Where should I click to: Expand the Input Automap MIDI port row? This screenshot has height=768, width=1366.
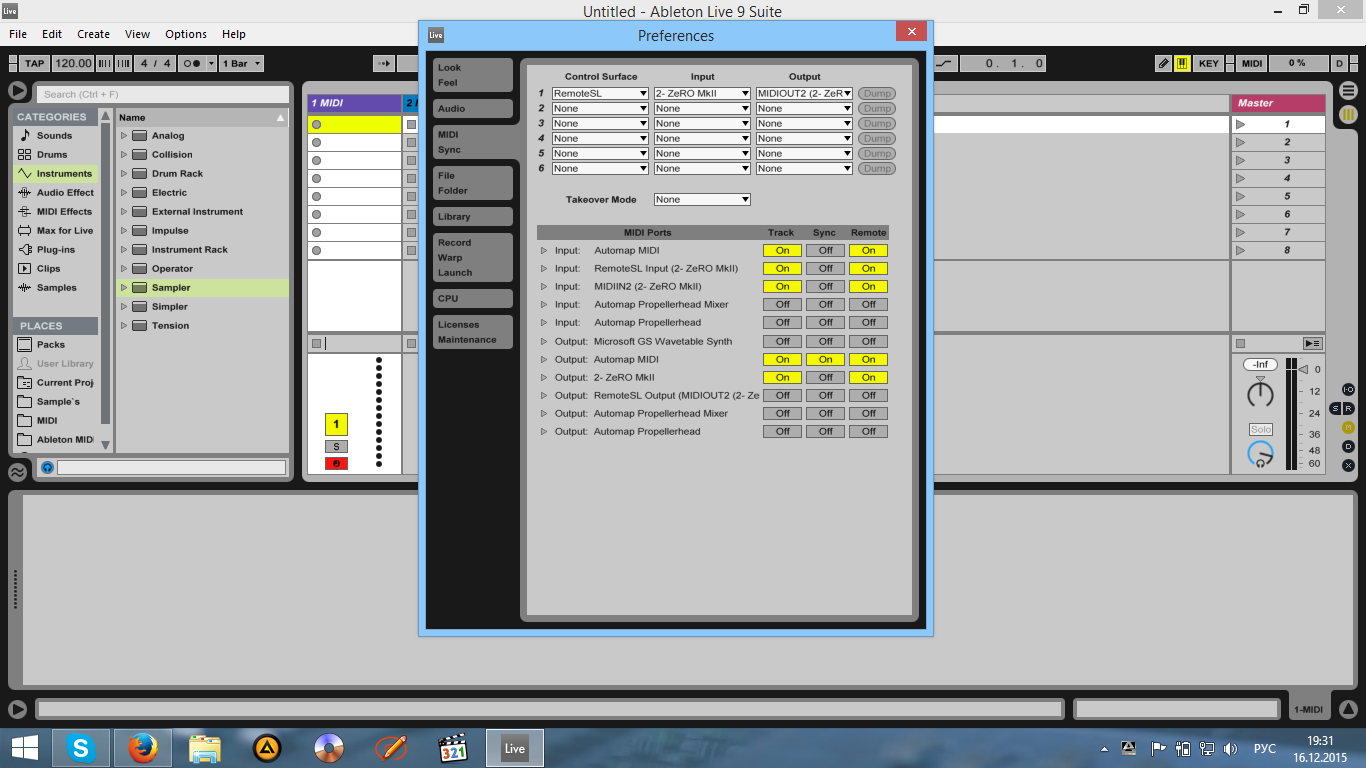pos(544,250)
